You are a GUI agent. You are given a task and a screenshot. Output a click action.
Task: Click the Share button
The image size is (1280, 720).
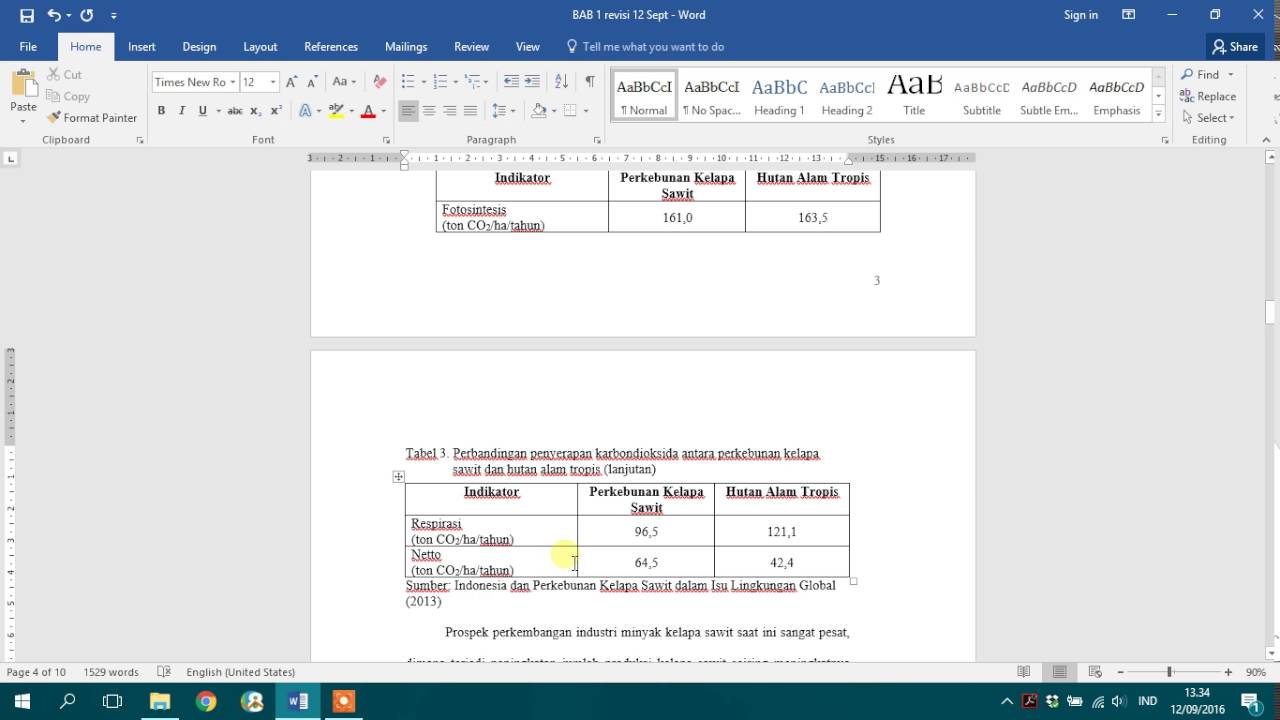pyautogui.click(x=1235, y=47)
